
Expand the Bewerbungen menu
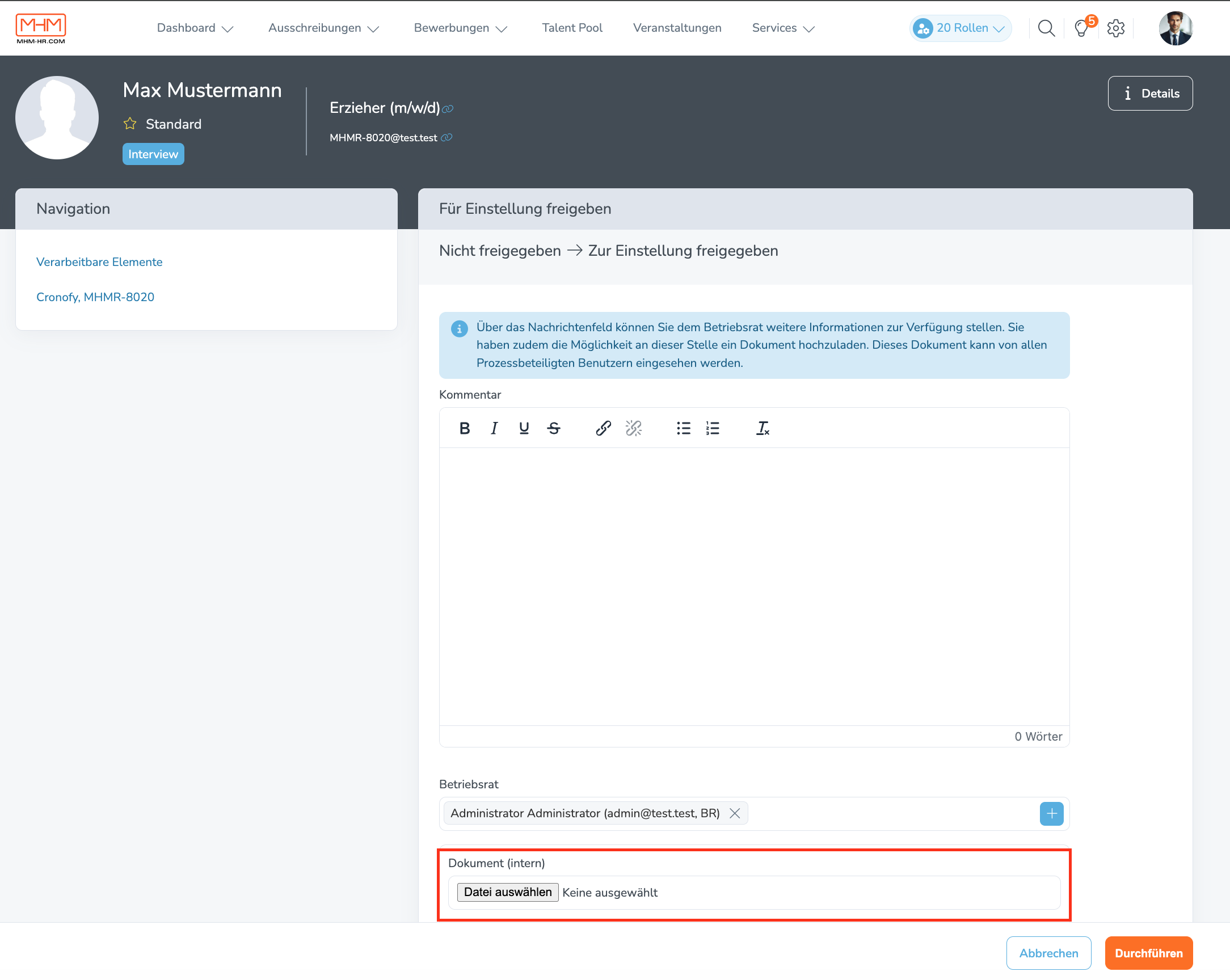(460, 28)
